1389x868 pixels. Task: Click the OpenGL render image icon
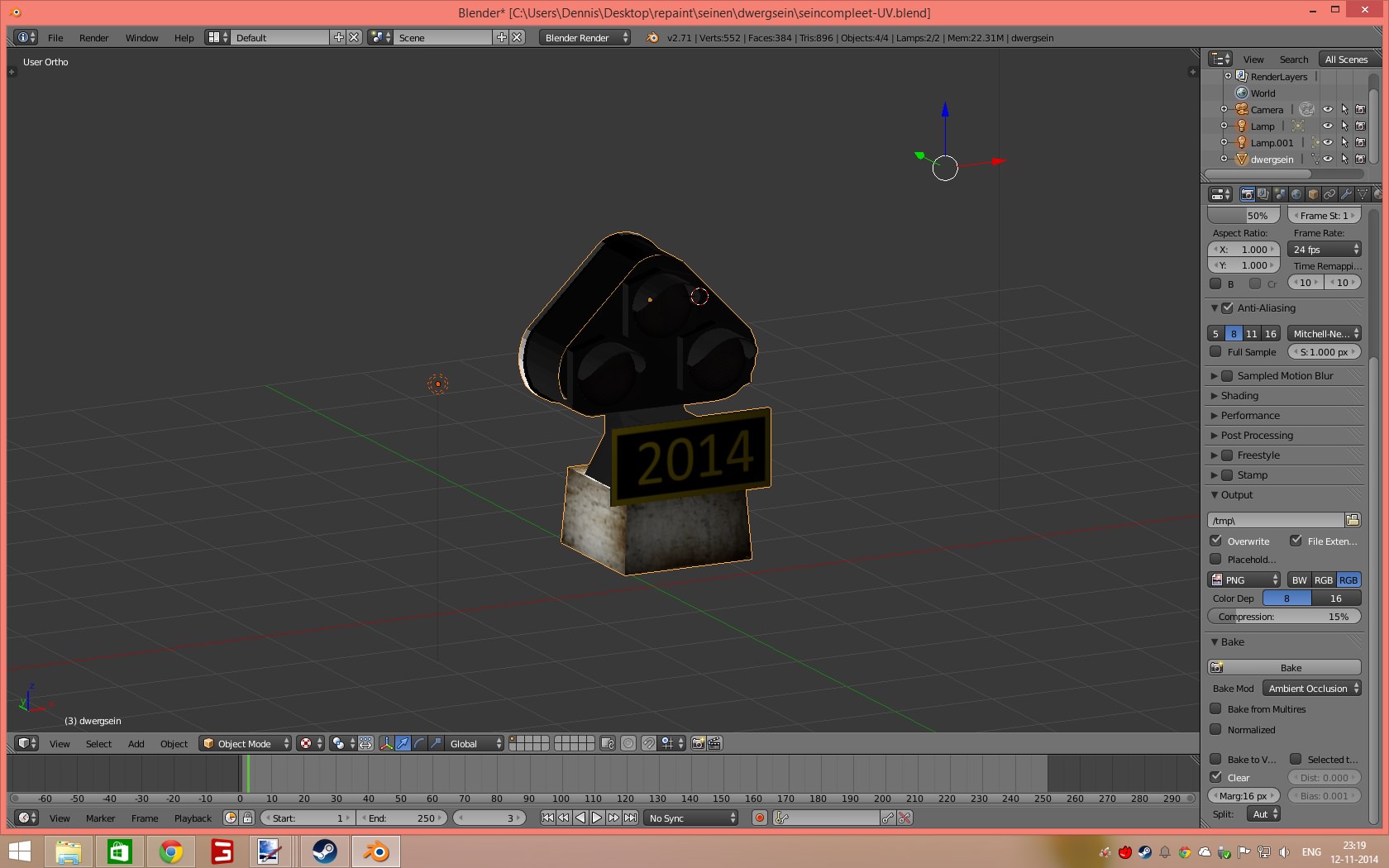point(698,743)
